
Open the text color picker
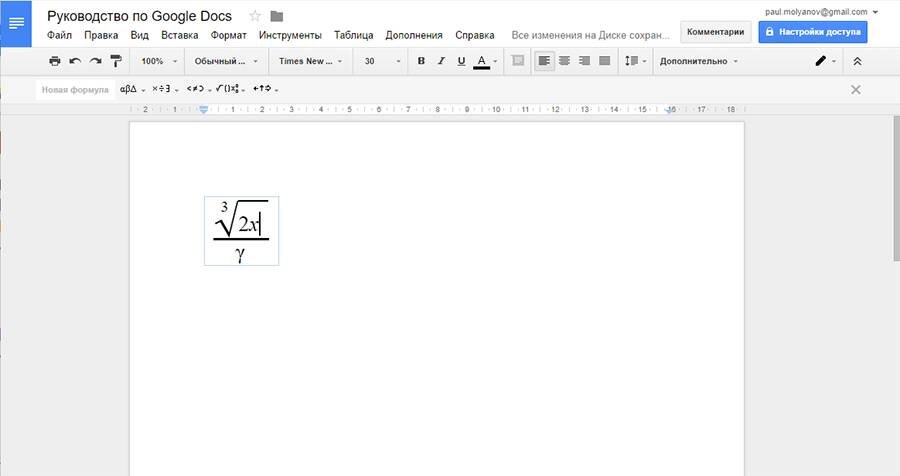[485, 61]
